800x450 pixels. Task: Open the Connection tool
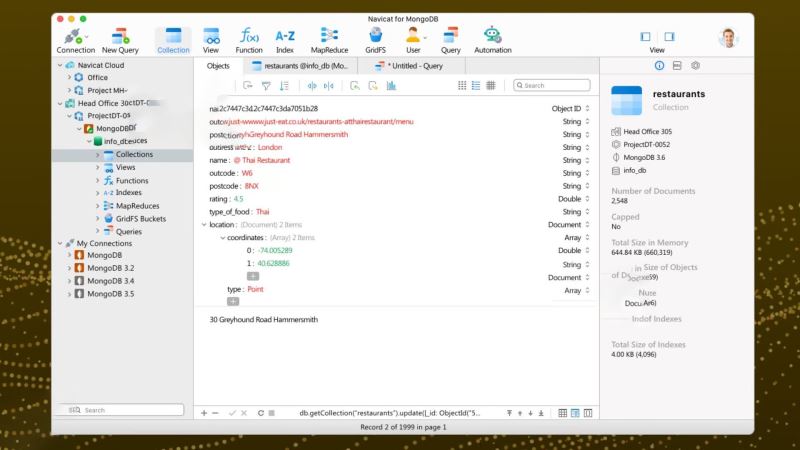pos(76,40)
